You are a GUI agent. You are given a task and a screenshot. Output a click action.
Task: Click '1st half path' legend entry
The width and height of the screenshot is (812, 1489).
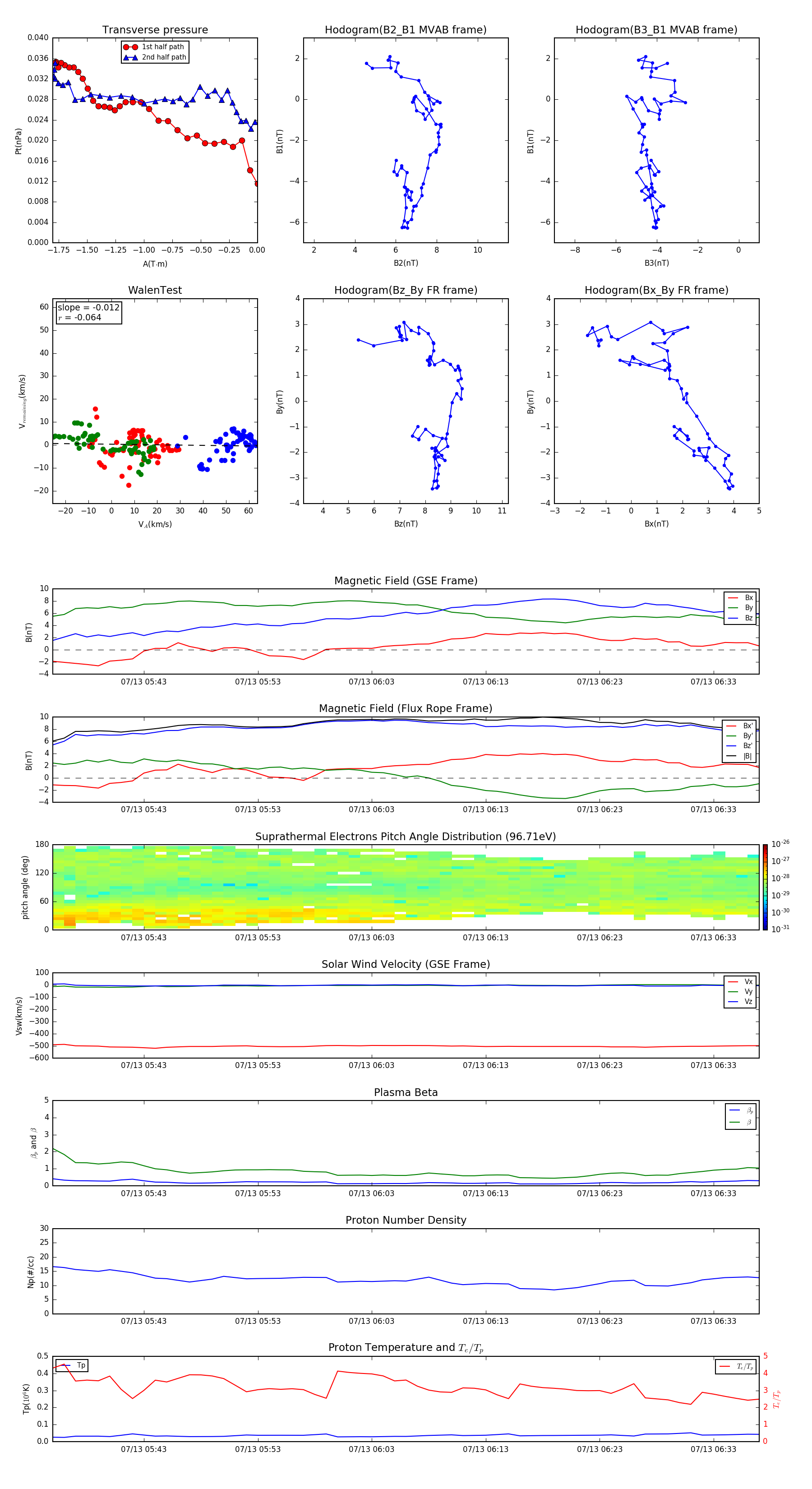click(x=154, y=47)
